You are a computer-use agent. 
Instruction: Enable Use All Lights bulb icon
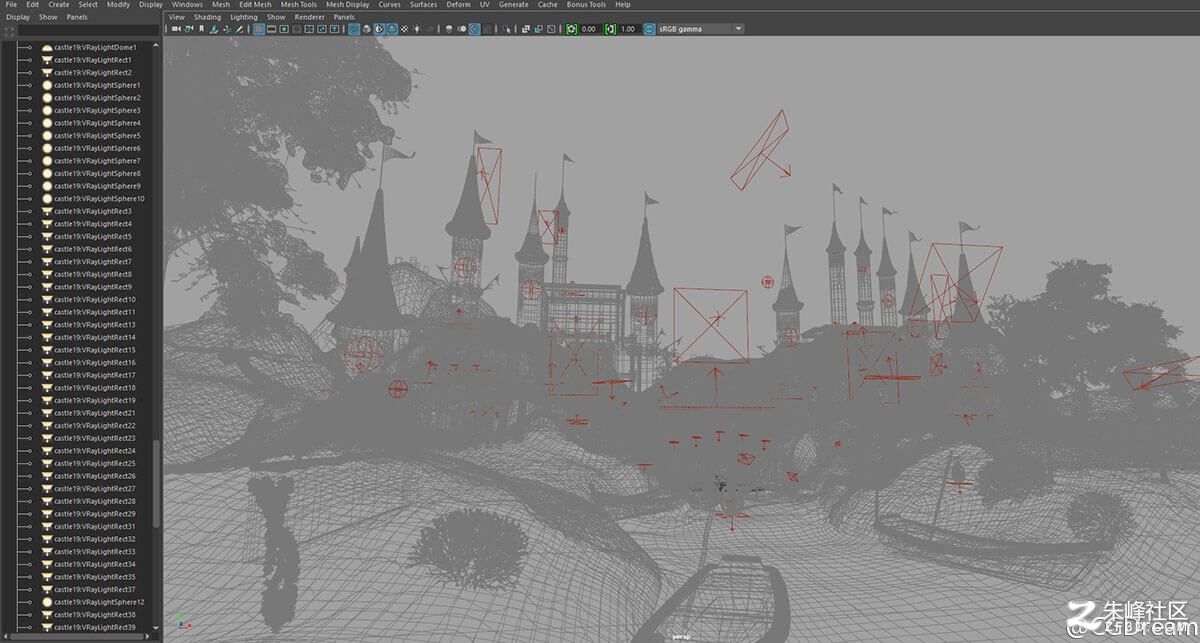coord(417,29)
